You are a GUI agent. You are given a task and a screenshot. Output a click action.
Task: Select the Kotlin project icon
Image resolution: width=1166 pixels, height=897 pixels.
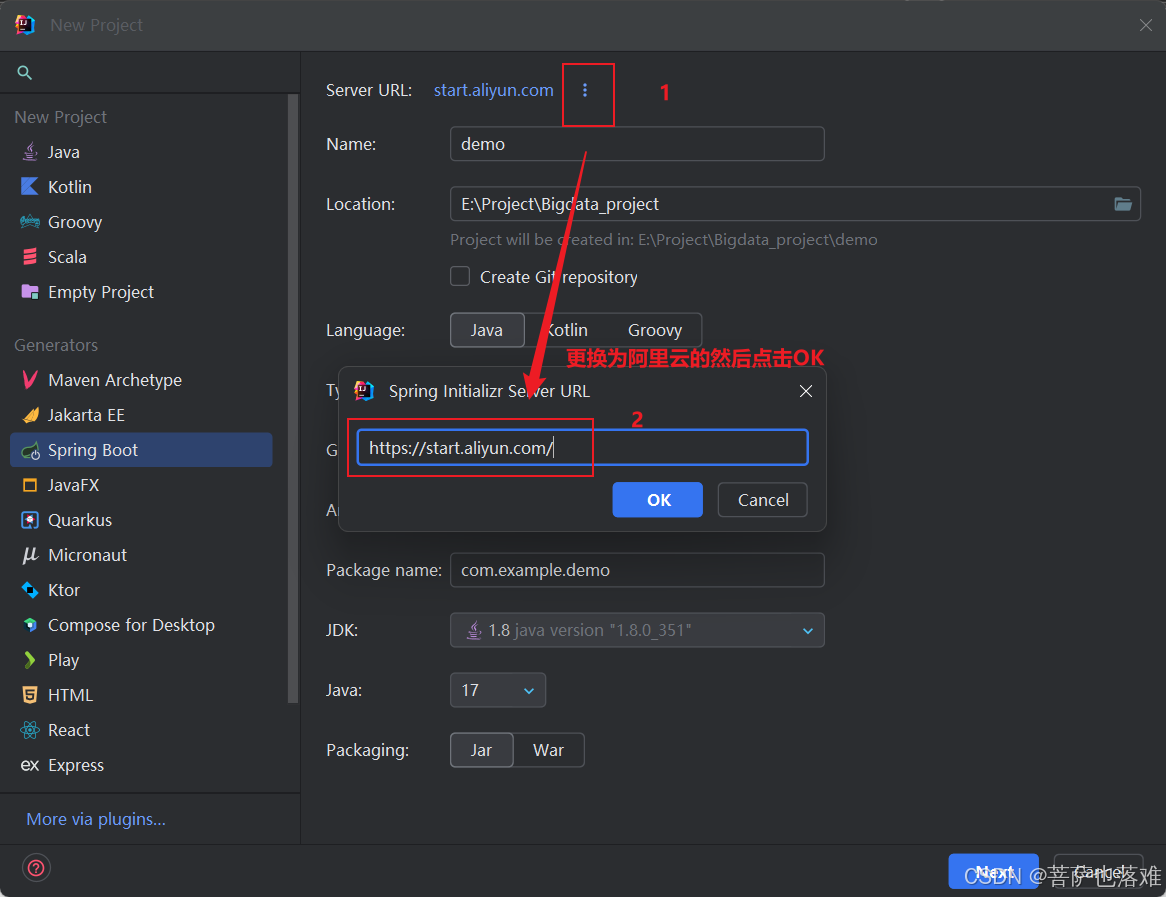[30, 187]
